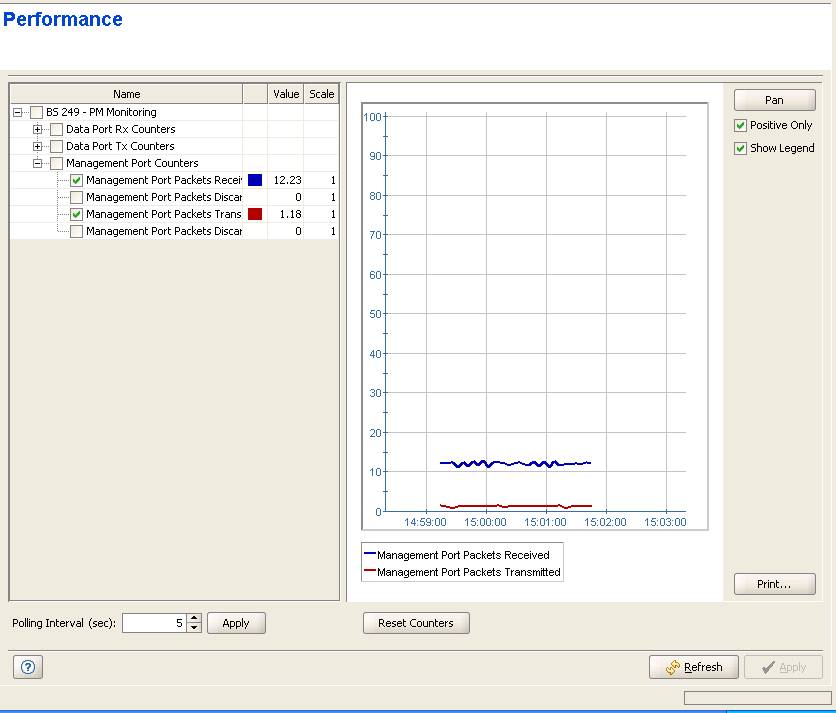
Task: Check the Data Port Rx Counters checkbox
Action: [x=57, y=129]
